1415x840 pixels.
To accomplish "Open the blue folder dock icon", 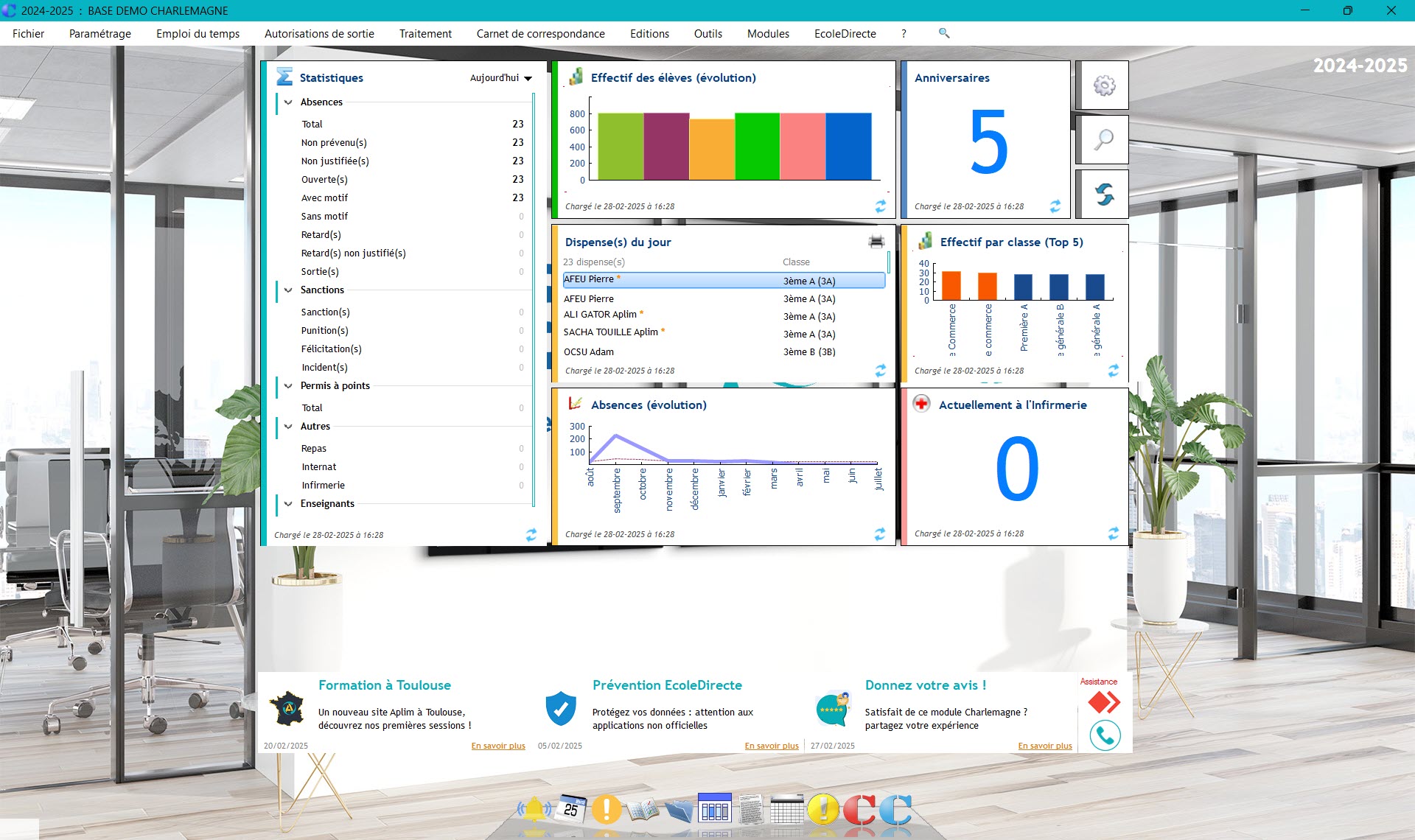I will tap(679, 811).
